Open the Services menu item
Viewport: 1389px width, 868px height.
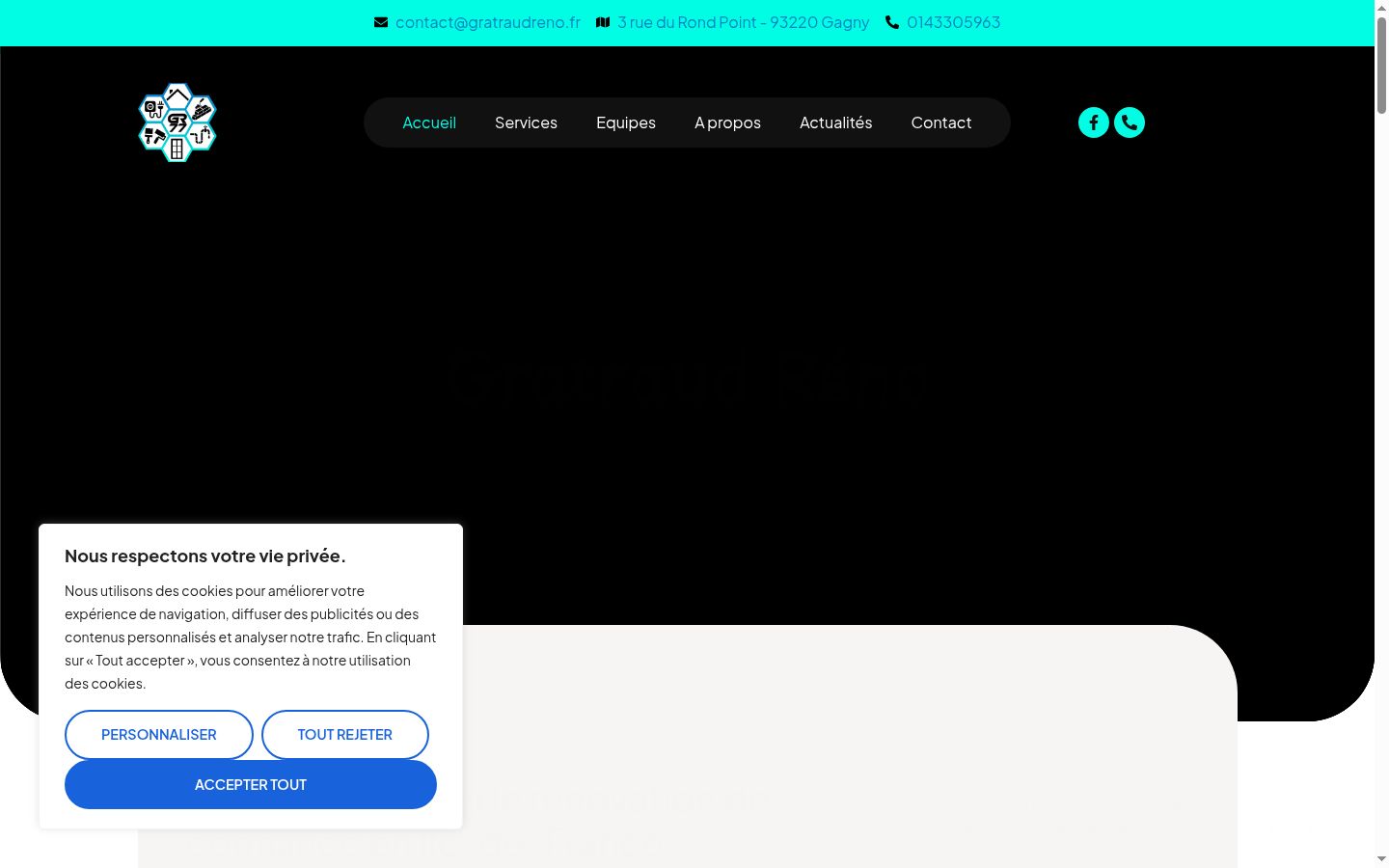pyautogui.click(x=526, y=122)
